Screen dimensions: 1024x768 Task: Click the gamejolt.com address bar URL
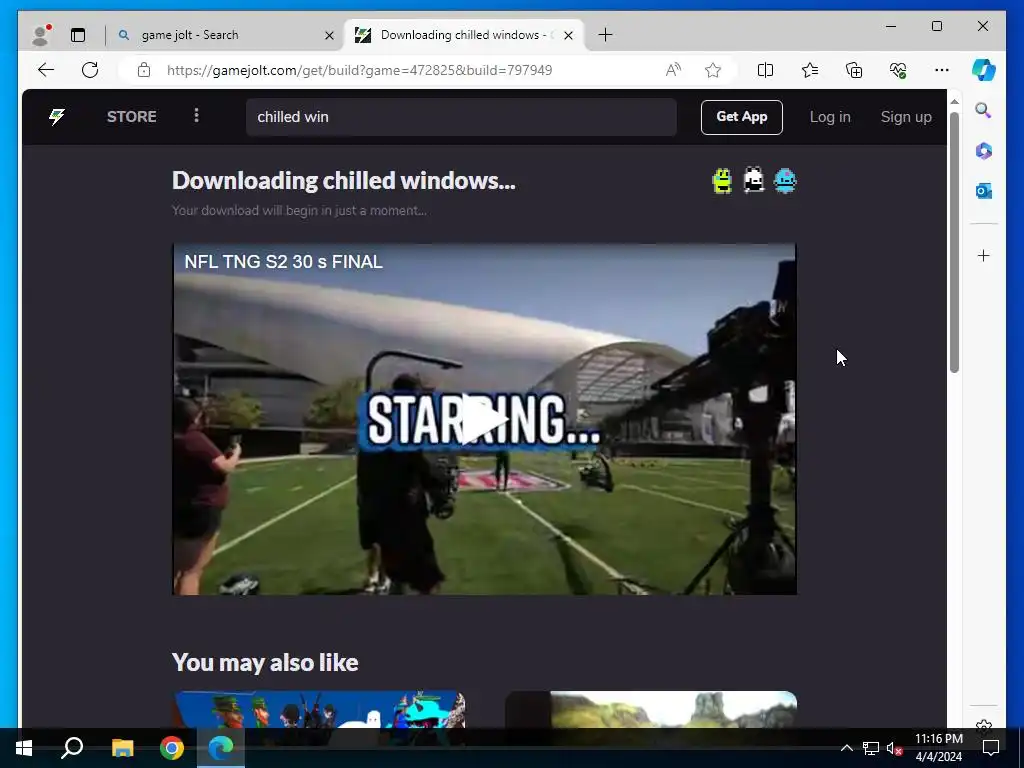[x=359, y=70]
